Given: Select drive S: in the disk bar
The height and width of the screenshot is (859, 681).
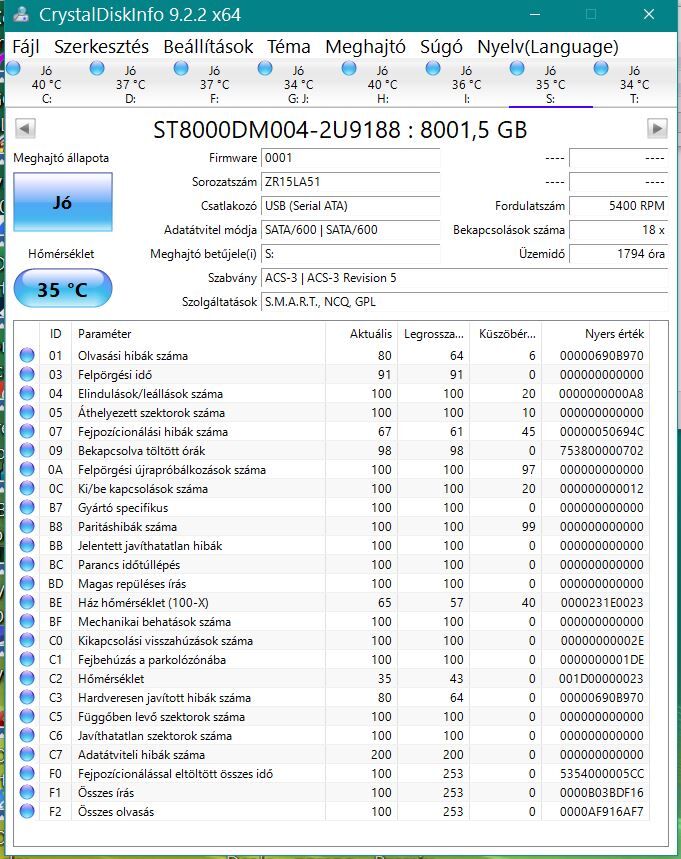Looking at the screenshot, I should tap(551, 84).
